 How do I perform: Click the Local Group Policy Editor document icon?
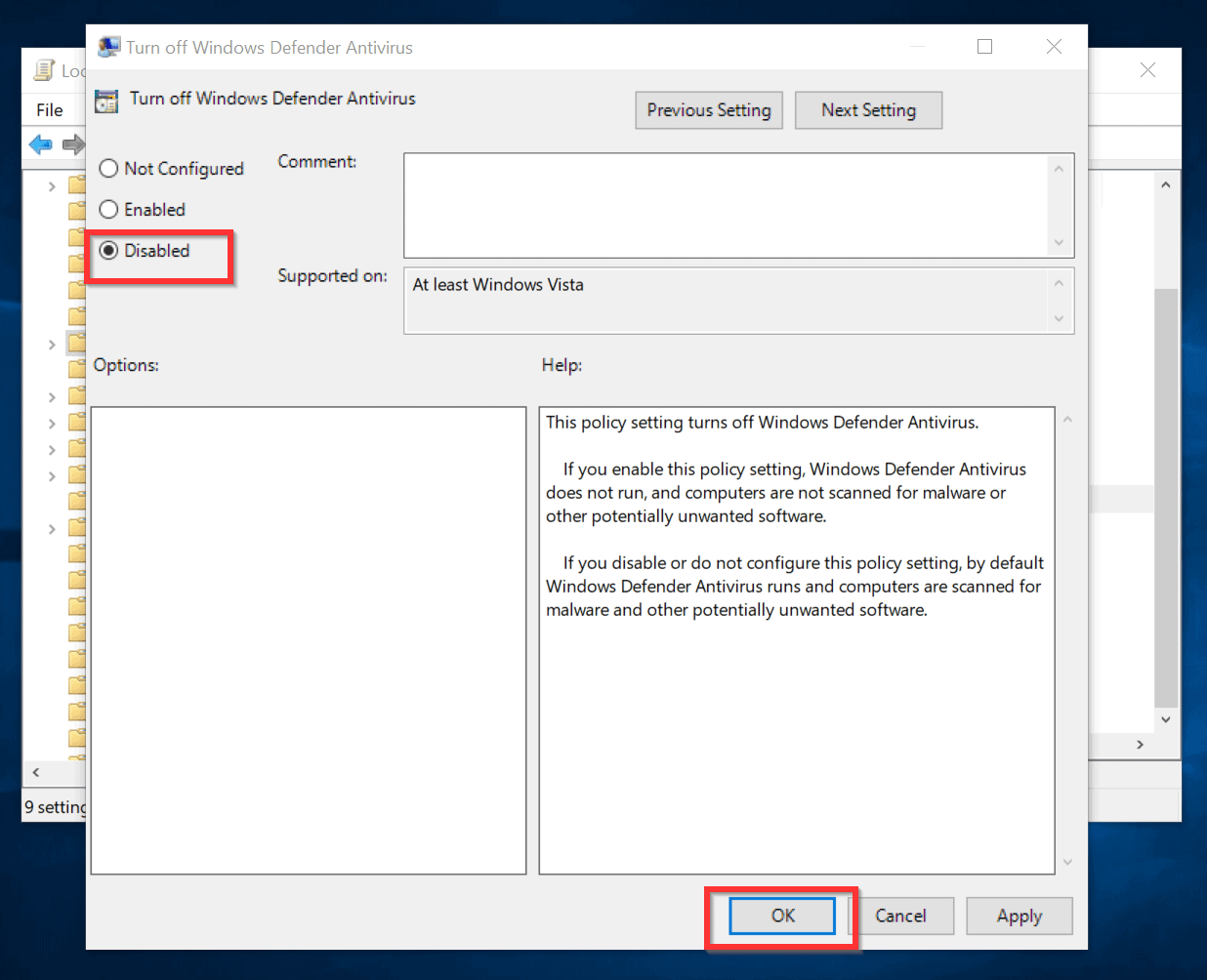click(x=43, y=69)
